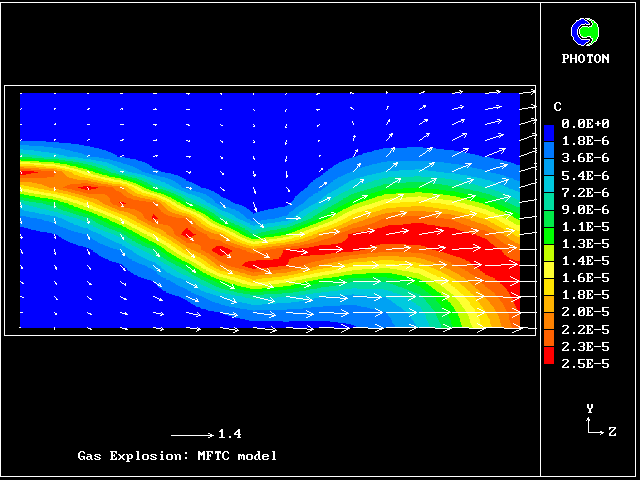The width and height of the screenshot is (640, 480).
Task: Click the reference vector arrow labeled 1.4
Action: [191, 435]
